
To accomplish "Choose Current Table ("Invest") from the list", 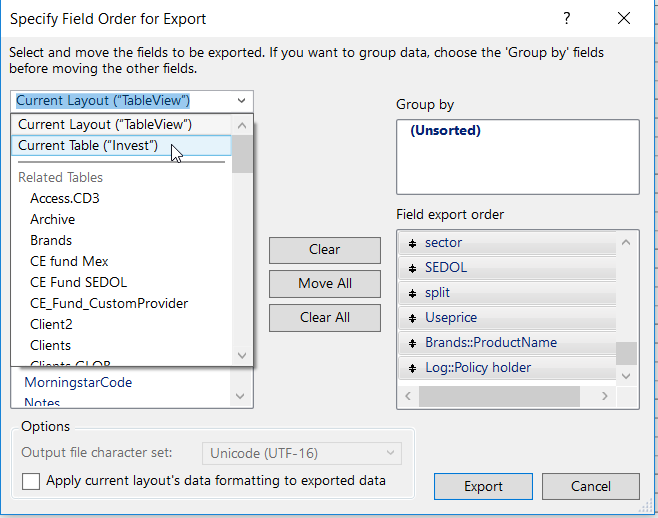I will (88, 146).
